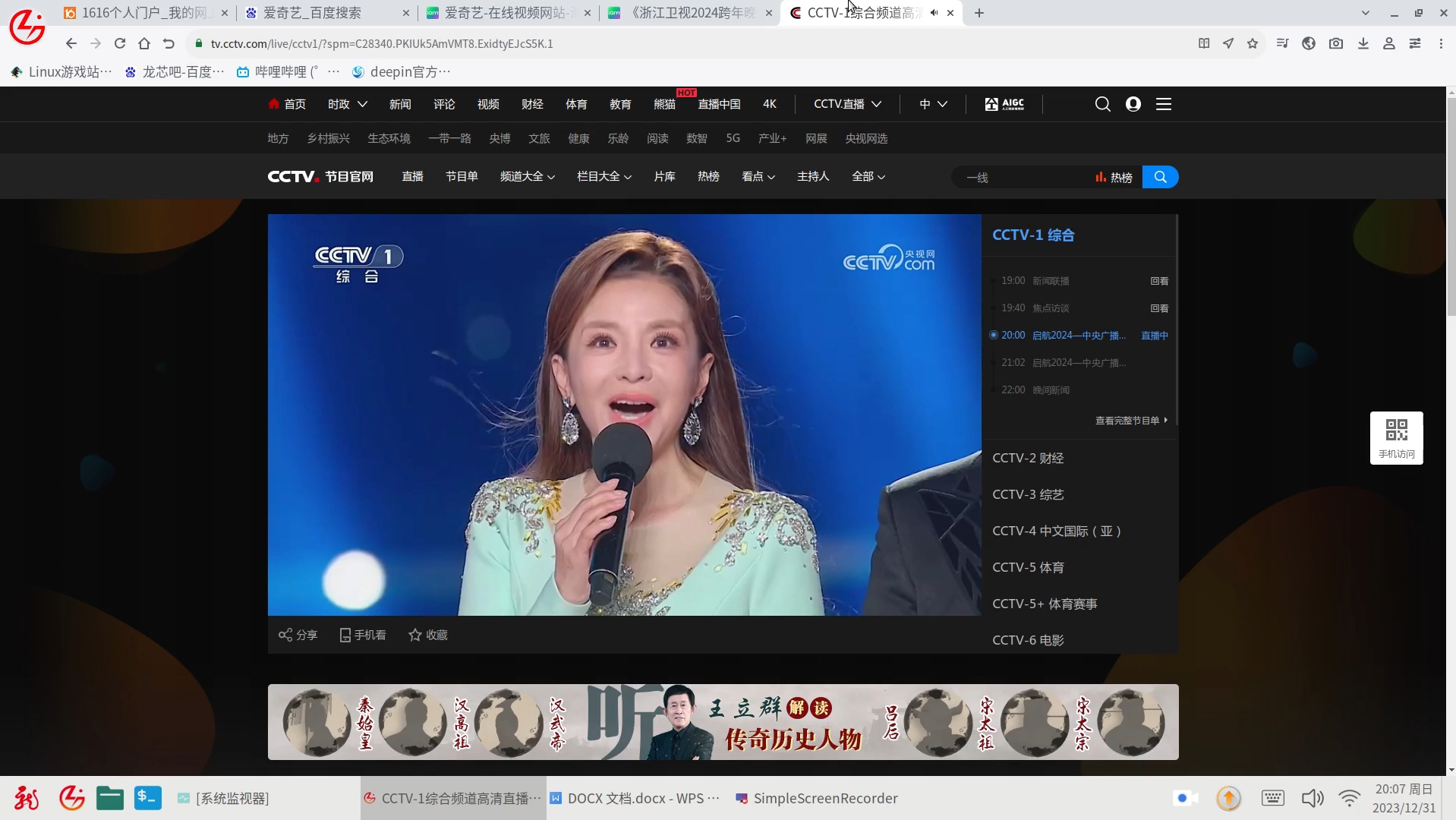Image resolution: width=1456 pixels, height=820 pixels.
Task: Open the Linux游戏站 bookmark
Action: 61,71
